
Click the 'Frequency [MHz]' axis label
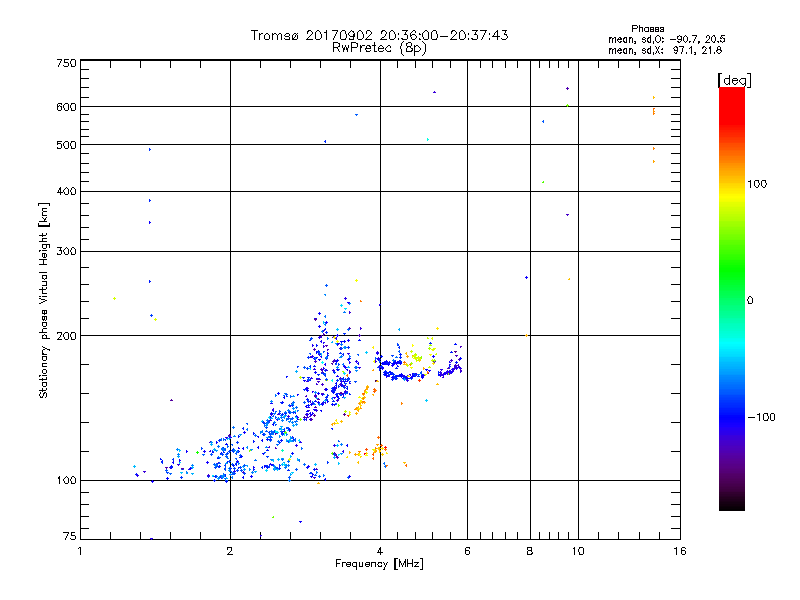click(379, 564)
